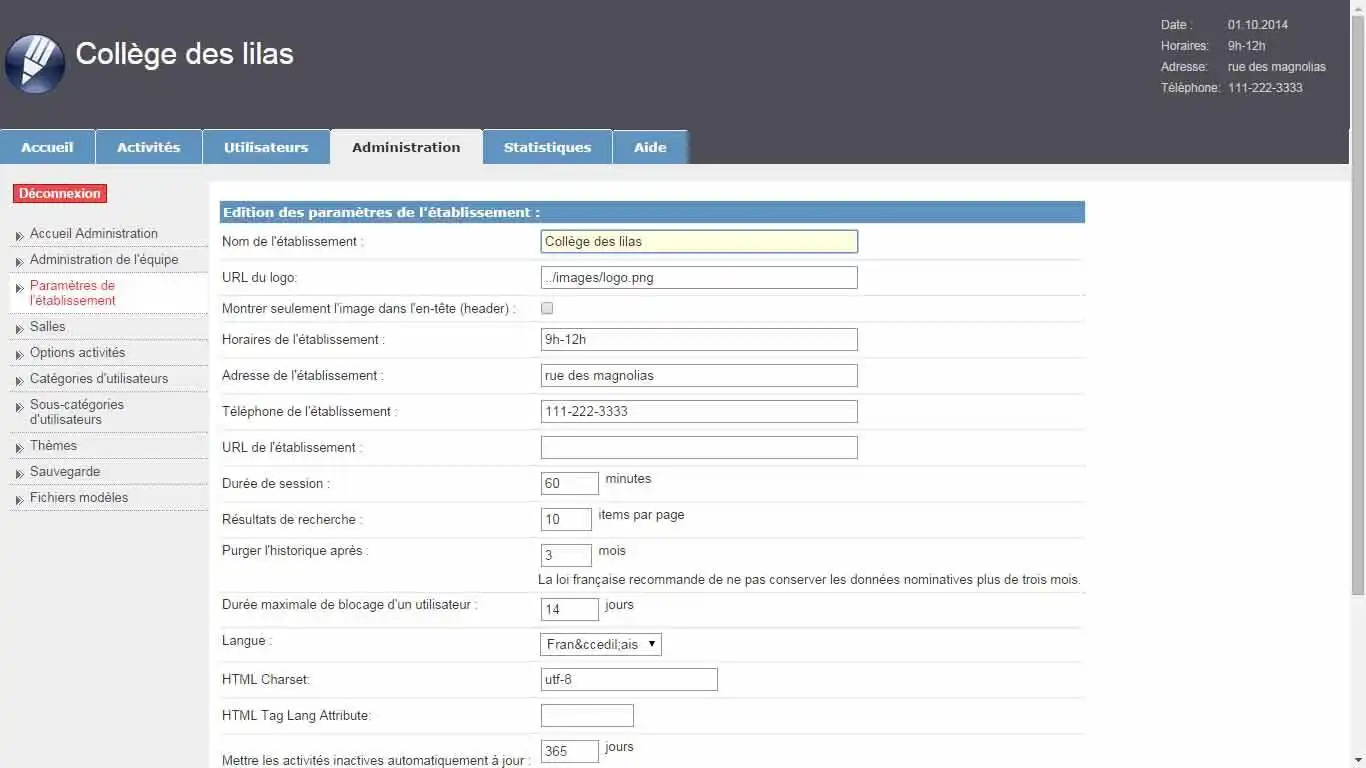Image resolution: width=1366 pixels, height=768 pixels.
Task: Open the Salles sidebar link
Action: tap(47, 326)
